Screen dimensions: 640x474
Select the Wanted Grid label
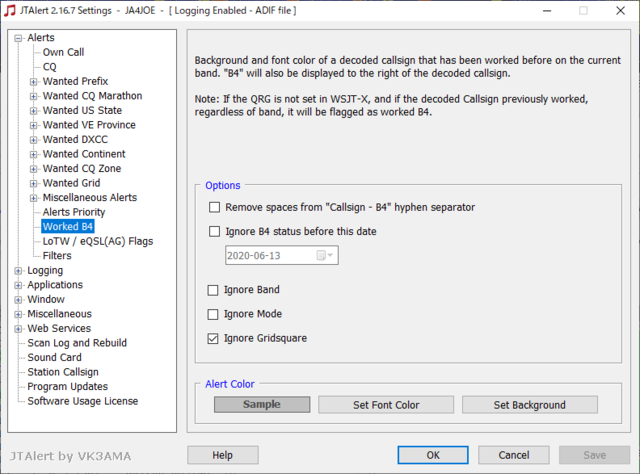pos(71,183)
